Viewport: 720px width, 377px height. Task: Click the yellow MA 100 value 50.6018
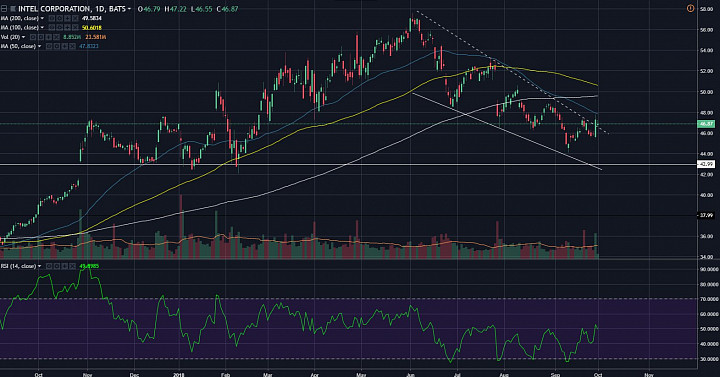pyautogui.click(x=92, y=28)
